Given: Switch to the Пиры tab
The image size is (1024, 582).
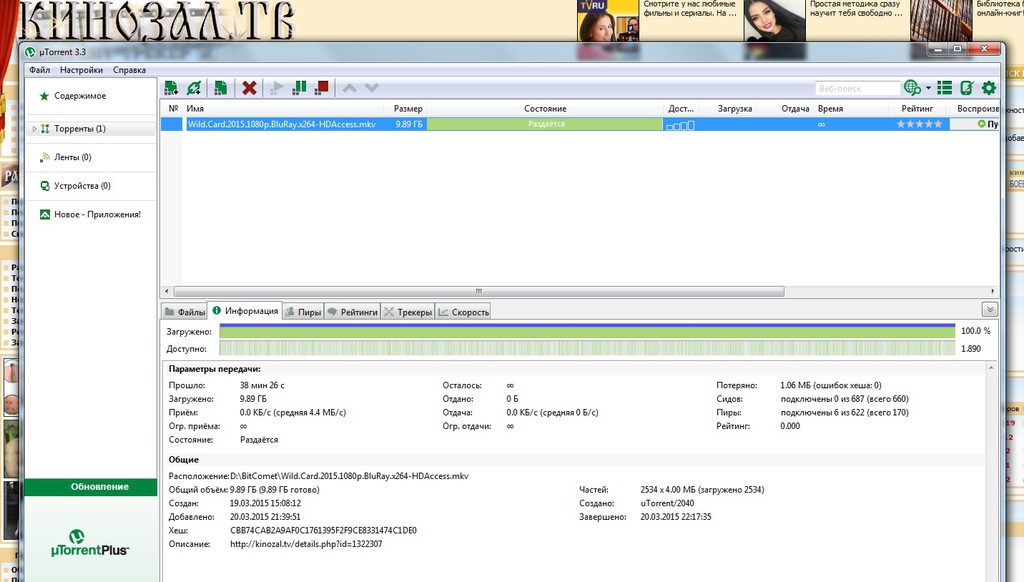Looking at the screenshot, I should (x=304, y=312).
